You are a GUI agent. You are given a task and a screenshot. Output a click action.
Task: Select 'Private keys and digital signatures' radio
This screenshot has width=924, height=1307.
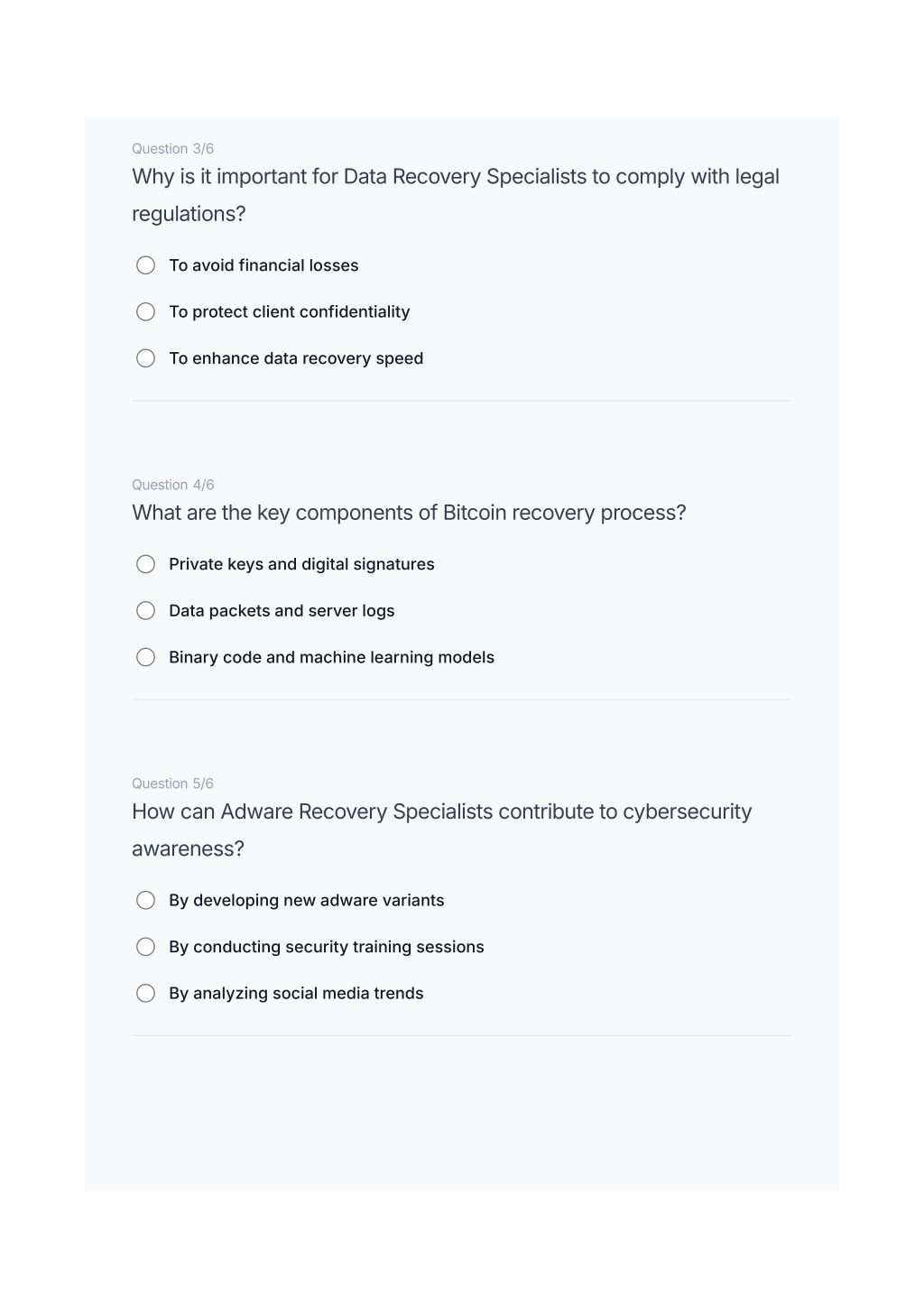pos(145,564)
